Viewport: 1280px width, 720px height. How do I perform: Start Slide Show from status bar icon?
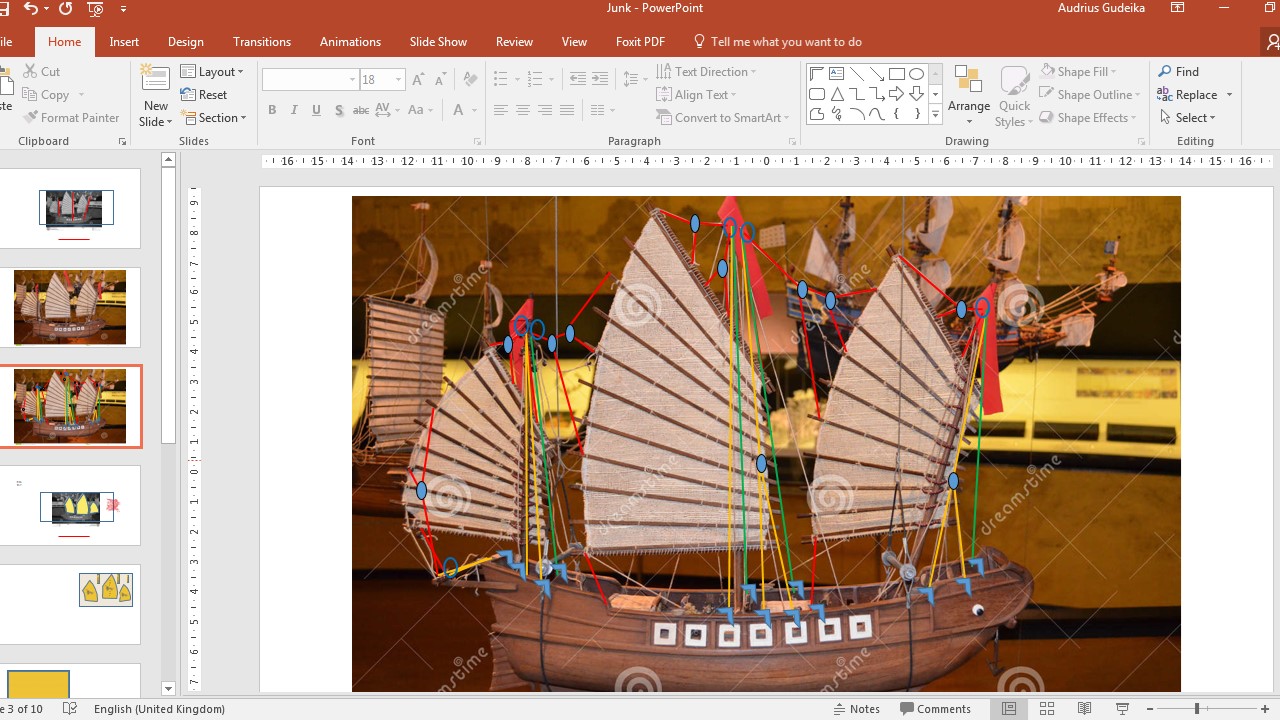[x=1122, y=709]
